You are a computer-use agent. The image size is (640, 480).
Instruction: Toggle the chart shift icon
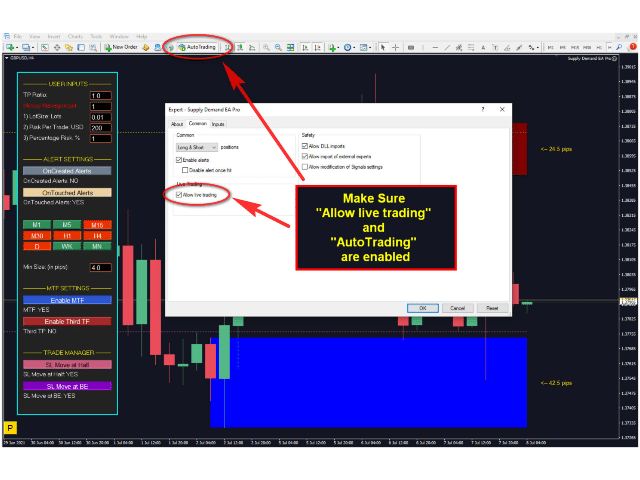[x=317, y=47]
